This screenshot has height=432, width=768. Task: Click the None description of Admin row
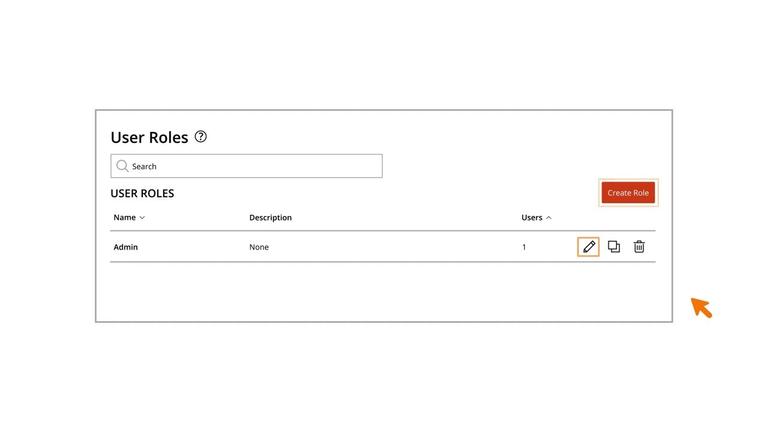[x=259, y=247]
